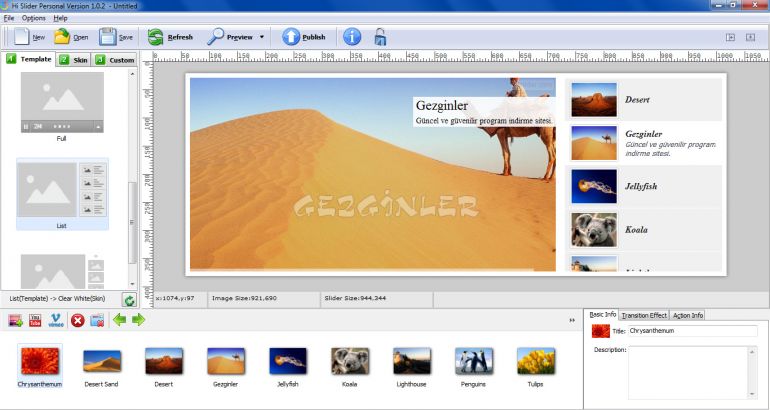Click the right panel layout icon at top right
The image size is (770, 410).
pos(750,37)
